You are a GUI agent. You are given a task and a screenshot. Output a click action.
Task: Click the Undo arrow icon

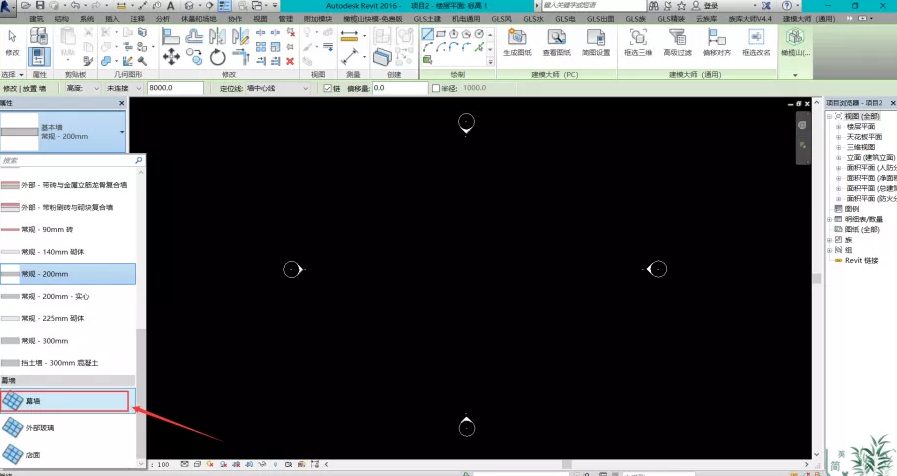(75, 6)
